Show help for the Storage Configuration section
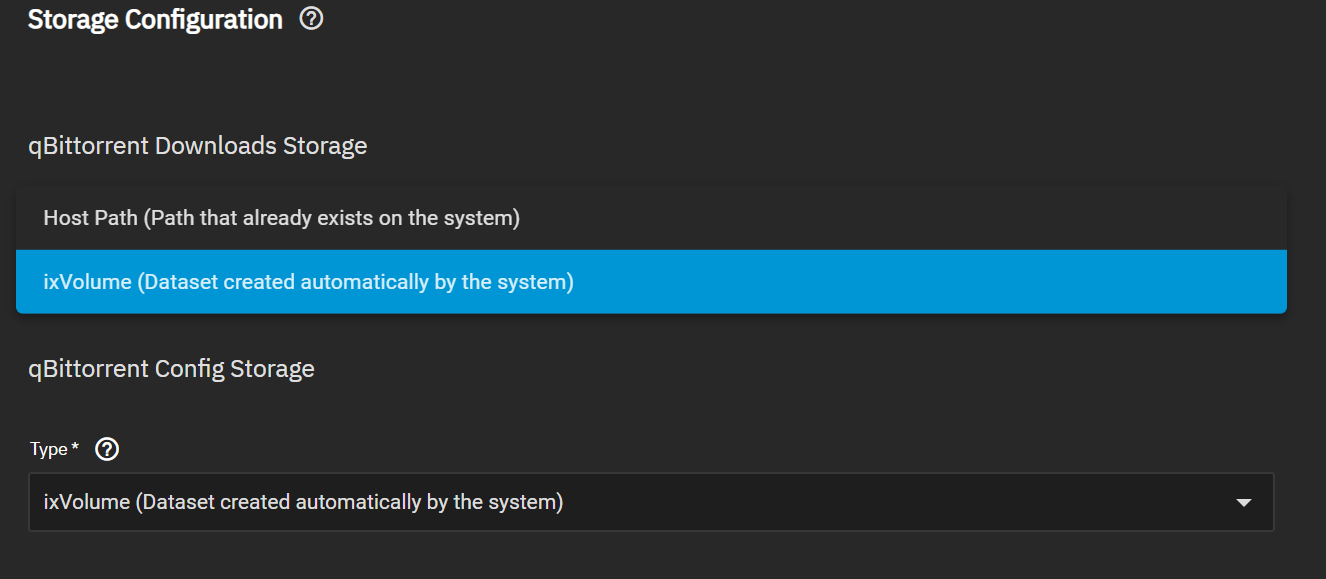Screen dimensions: 1326x579 click(x=311, y=19)
